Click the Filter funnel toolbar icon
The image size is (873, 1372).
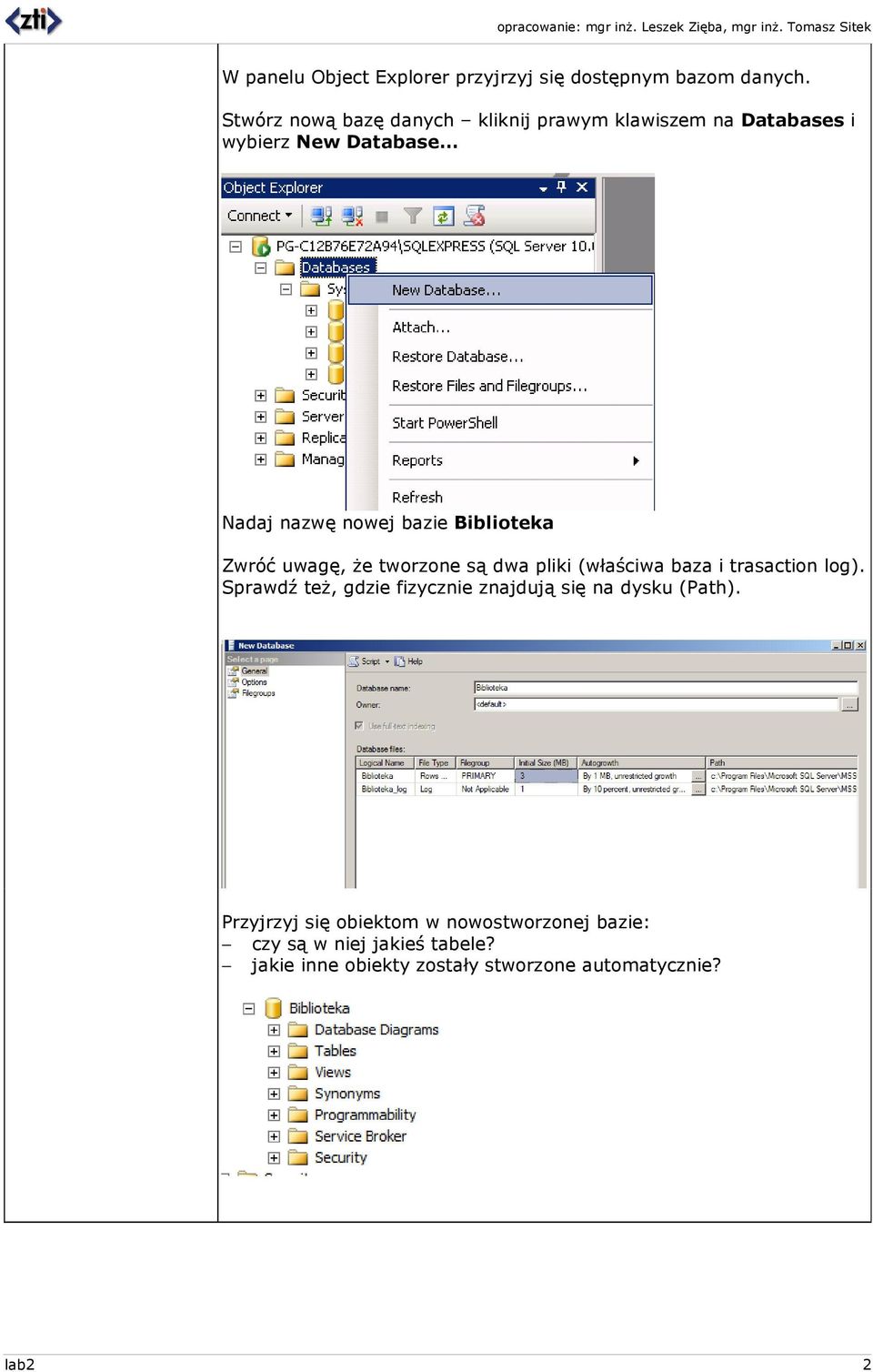click(x=413, y=216)
